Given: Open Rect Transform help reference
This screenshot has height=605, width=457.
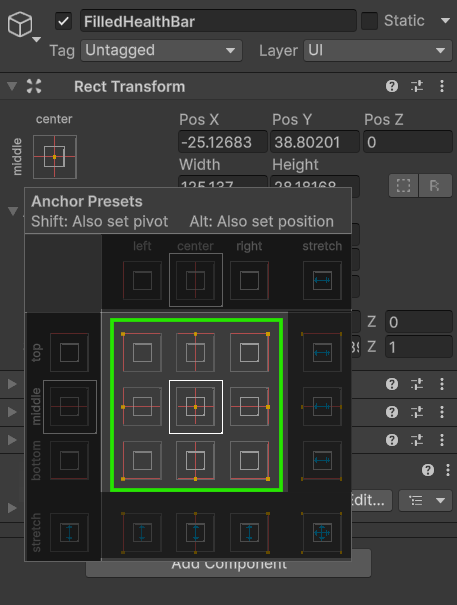Looking at the screenshot, I should click(x=392, y=86).
